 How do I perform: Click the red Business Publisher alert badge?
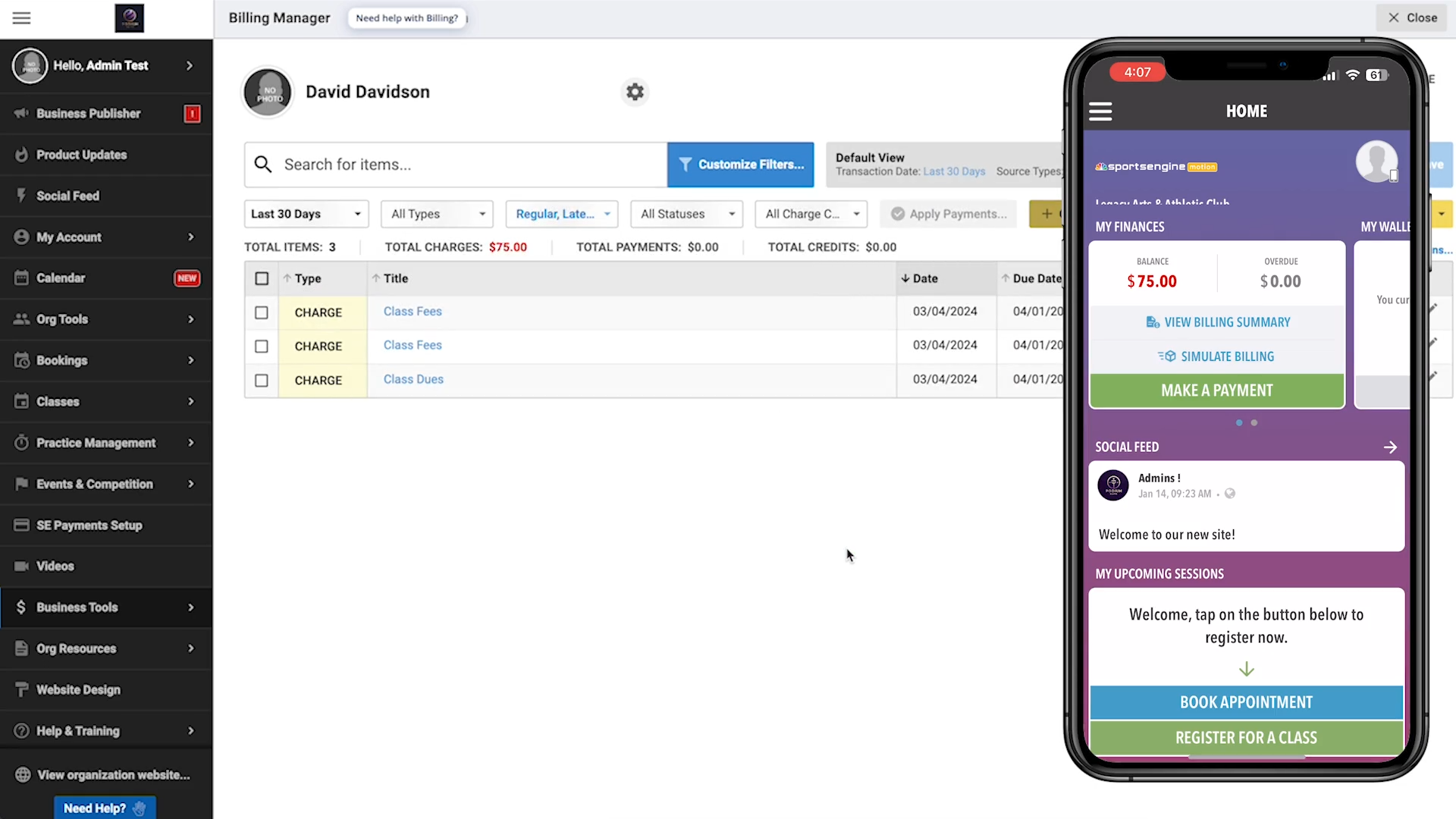pyautogui.click(x=192, y=114)
